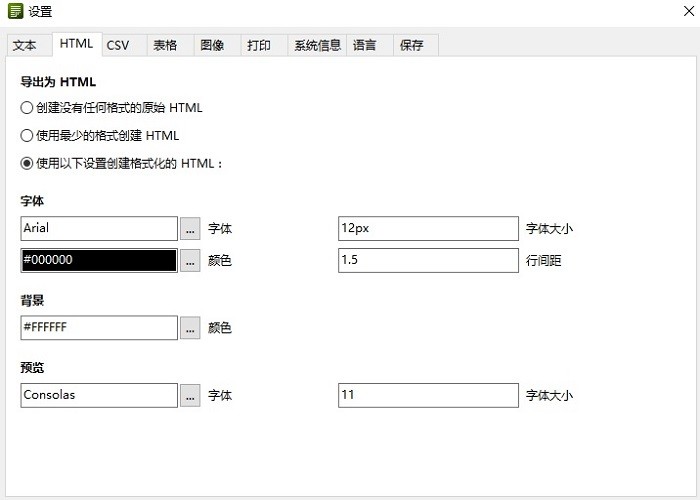Viewport: 700px width, 500px height.
Task: Open the 保存 tab
Action: (x=412, y=45)
